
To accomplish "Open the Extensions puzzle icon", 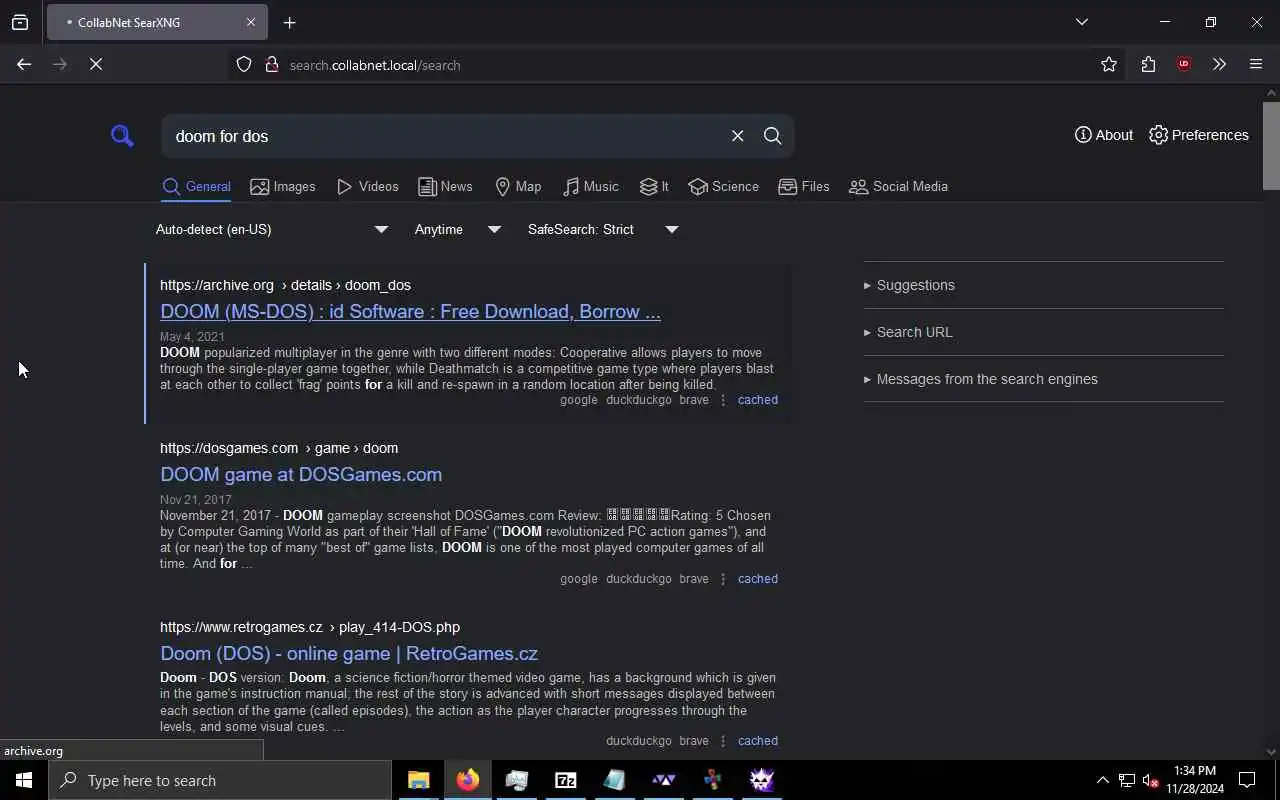I will (1148, 65).
